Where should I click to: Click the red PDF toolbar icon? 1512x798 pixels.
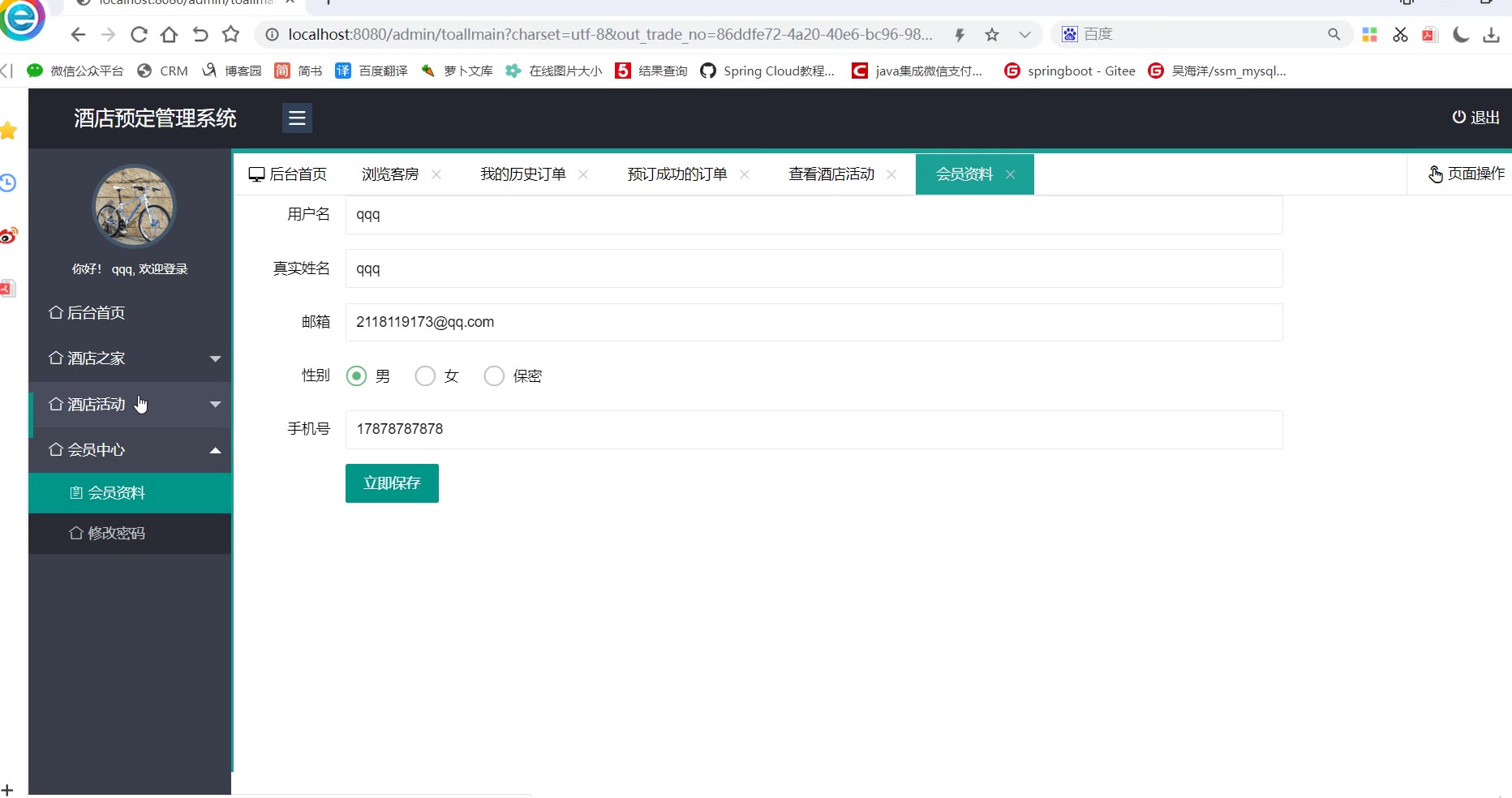point(1430,35)
